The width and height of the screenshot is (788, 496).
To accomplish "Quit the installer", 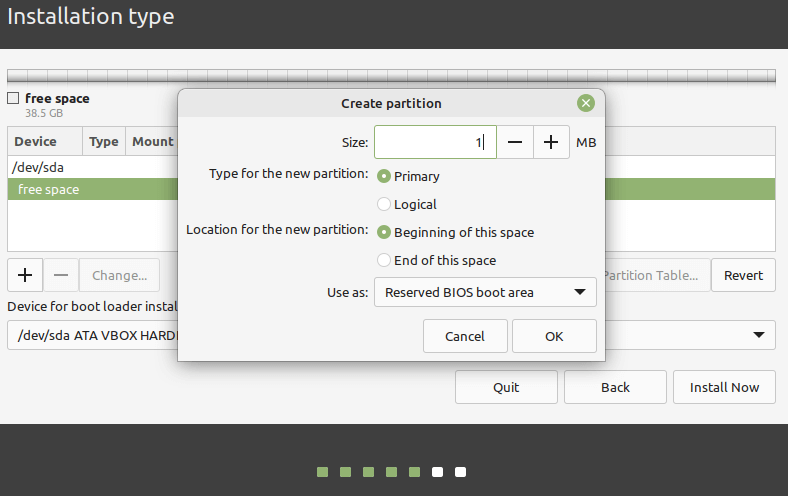I will click(x=506, y=387).
